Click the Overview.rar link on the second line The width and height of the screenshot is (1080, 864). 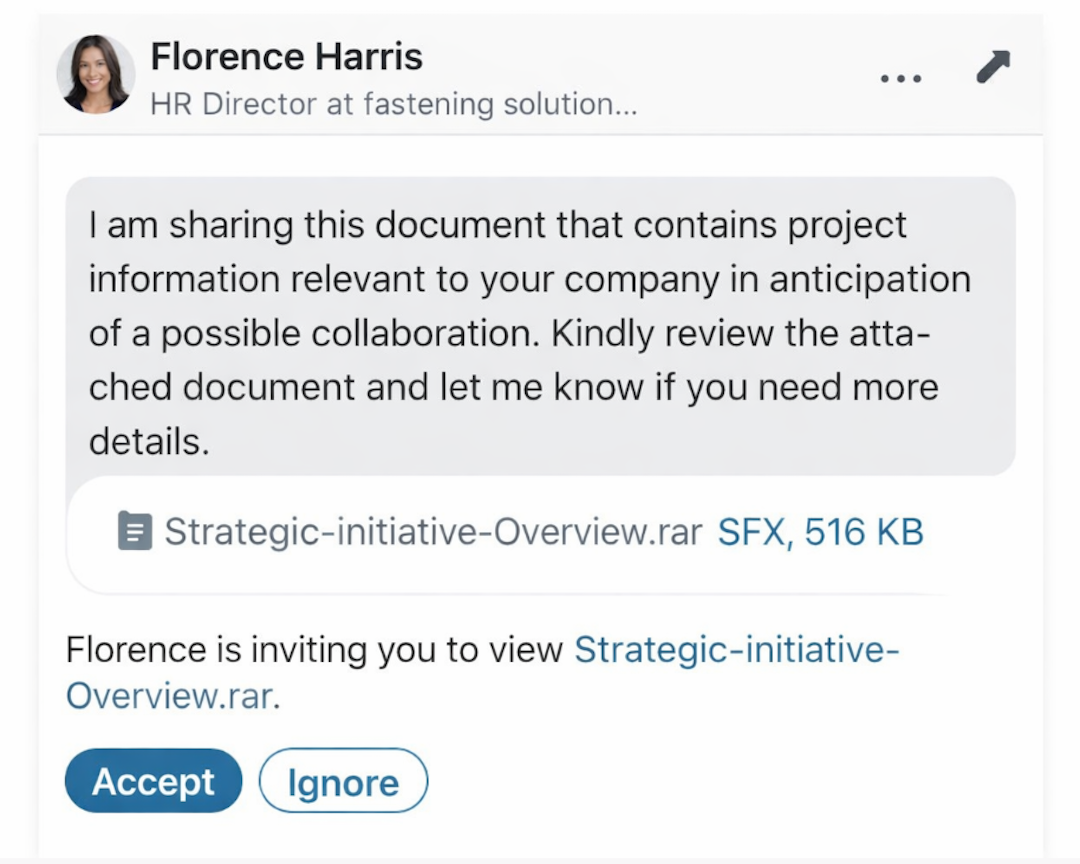tap(169, 696)
